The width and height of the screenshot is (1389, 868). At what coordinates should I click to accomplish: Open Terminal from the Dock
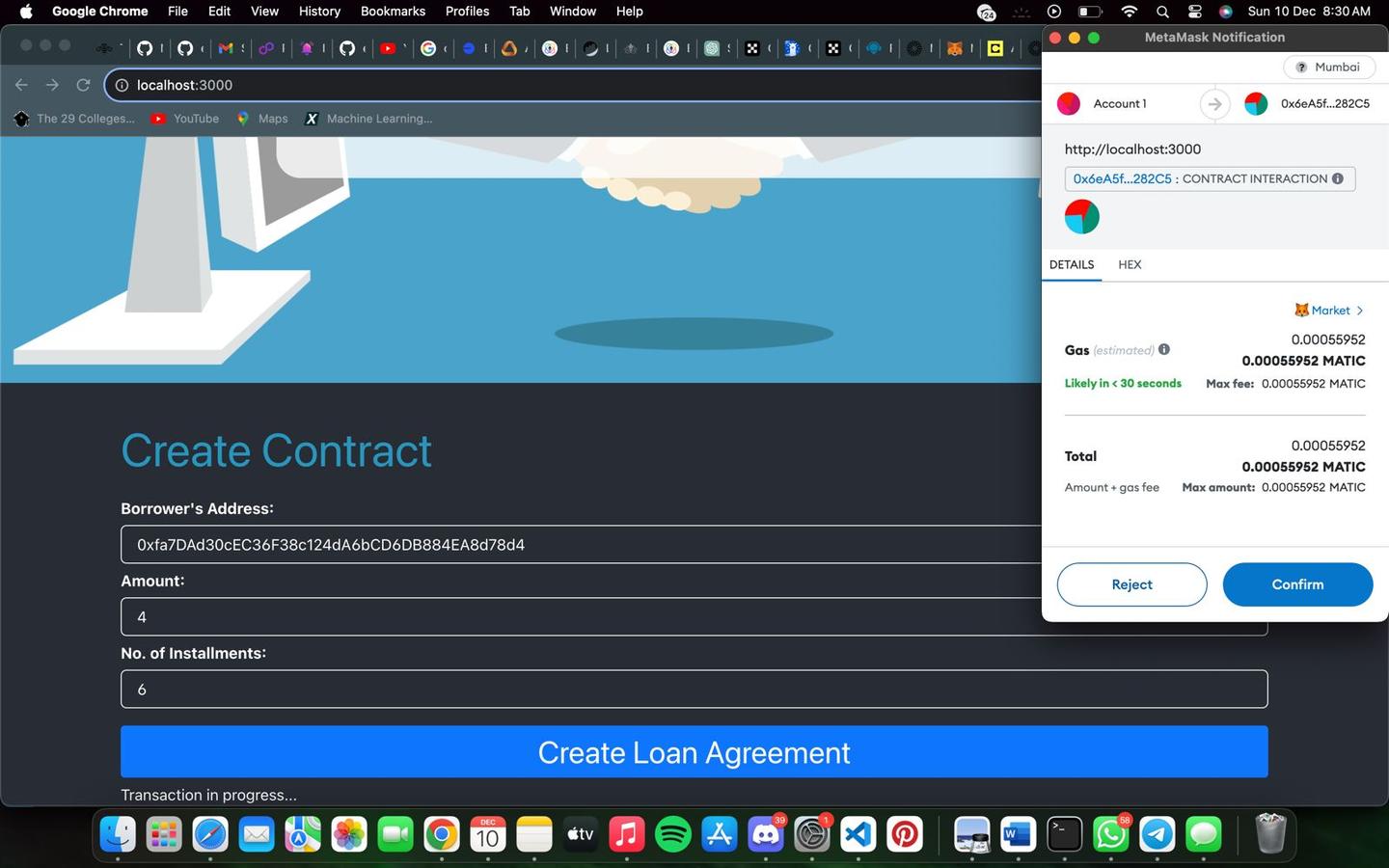tap(1064, 834)
